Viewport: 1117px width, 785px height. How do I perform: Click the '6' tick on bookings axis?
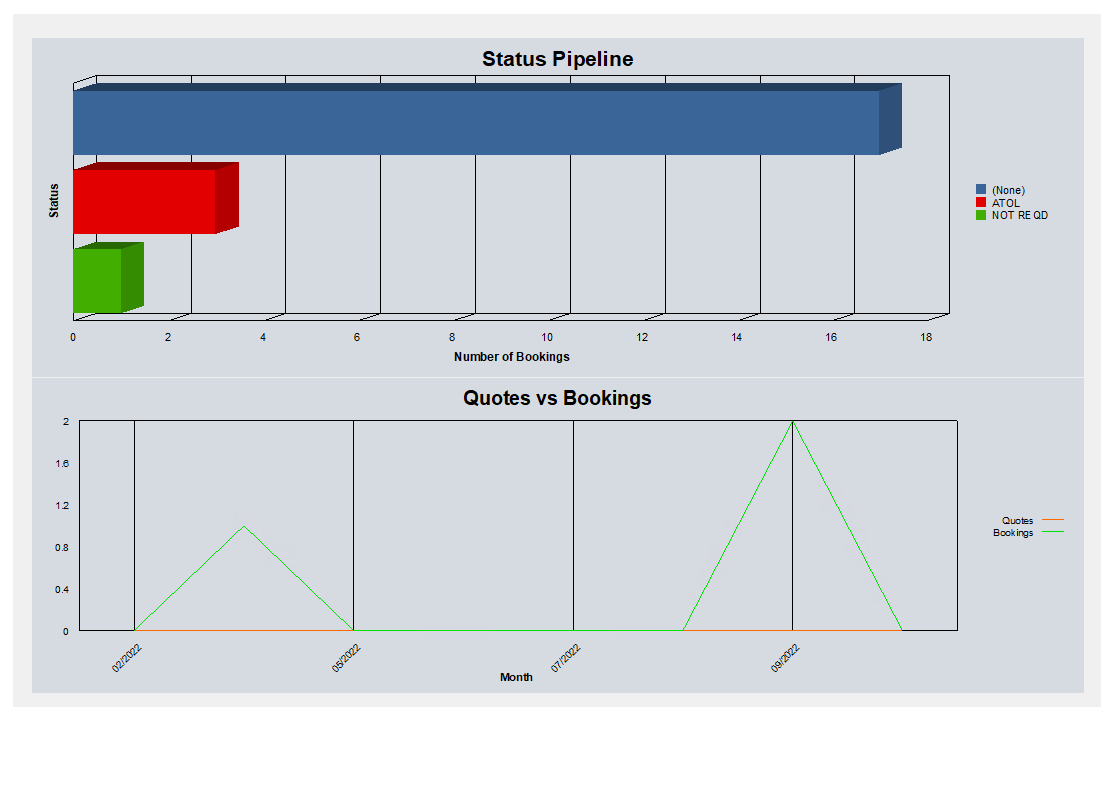pyautogui.click(x=357, y=338)
